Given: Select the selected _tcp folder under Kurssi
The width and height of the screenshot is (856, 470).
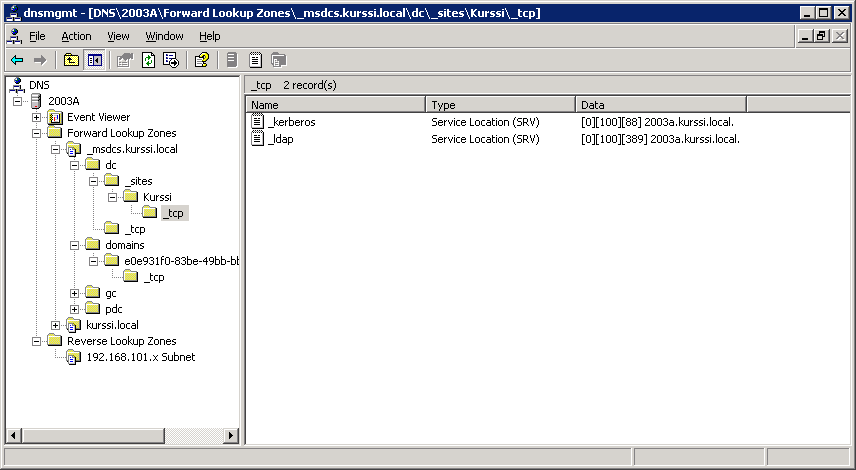Looking at the screenshot, I should pos(175,213).
